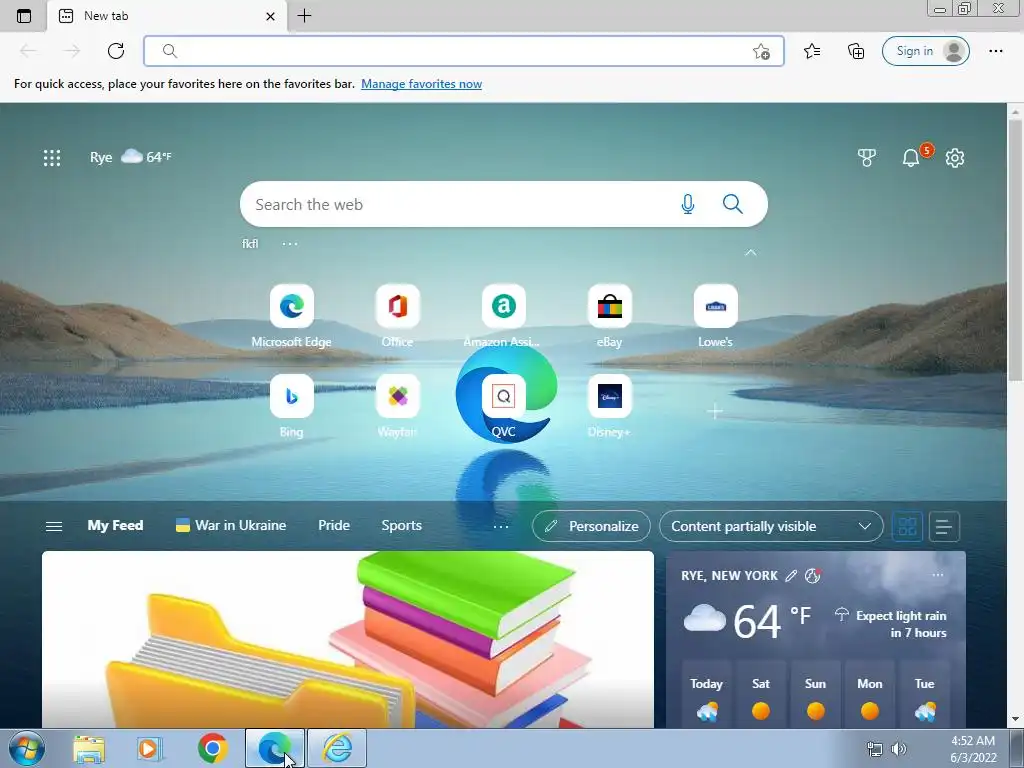The height and width of the screenshot is (768, 1024).
Task: Open notifications bell icon
Action: (x=910, y=157)
